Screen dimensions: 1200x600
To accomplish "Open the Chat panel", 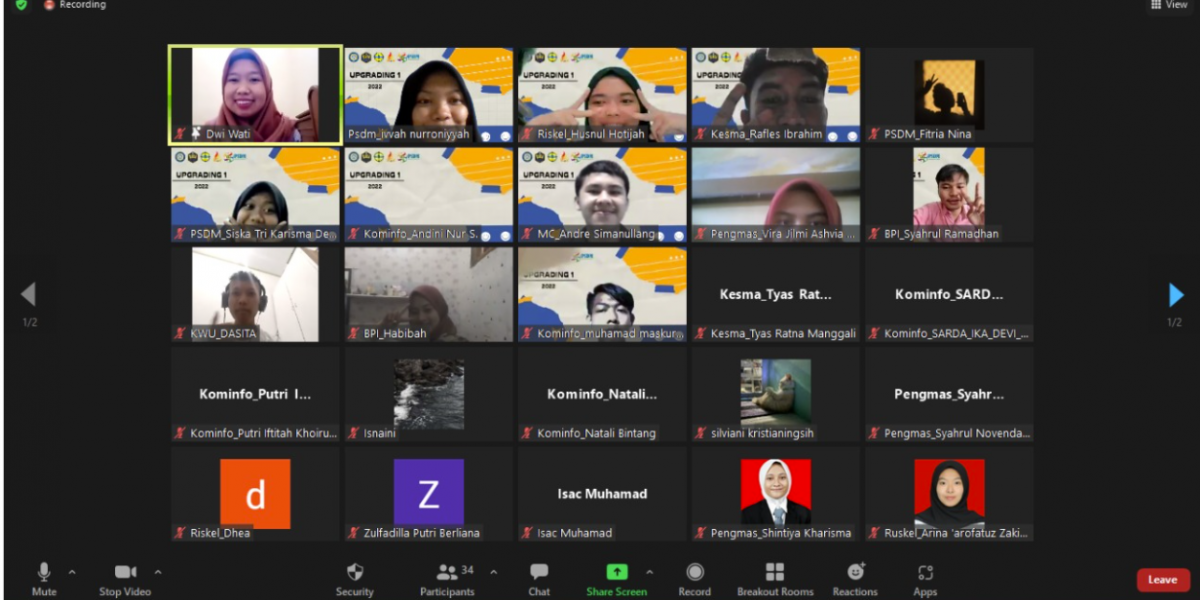I will coord(539,572).
